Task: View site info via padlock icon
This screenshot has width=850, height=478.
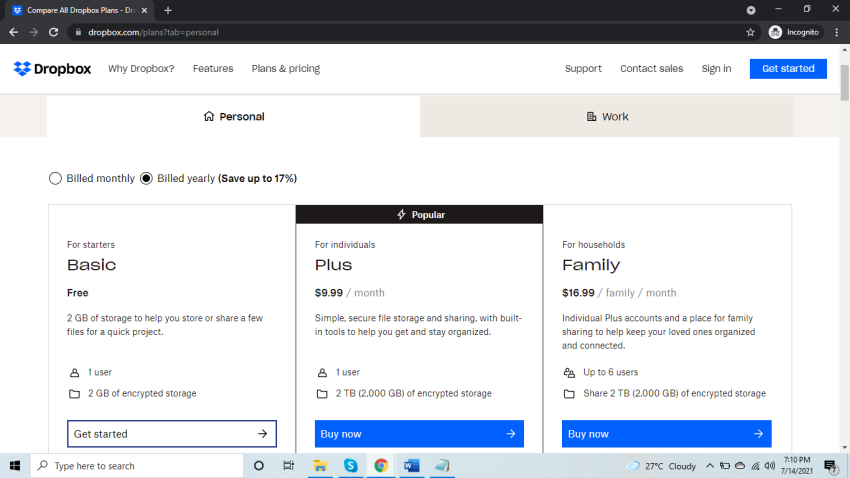Action: click(x=78, y=33)
